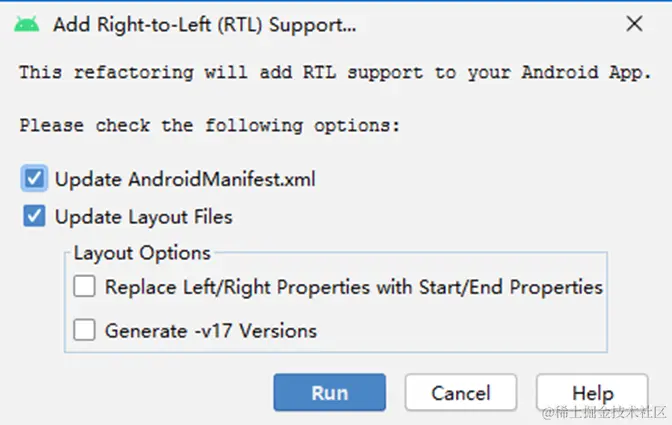Close the RTL Support dialog
The image size is (672, 425).
[633, 23]
